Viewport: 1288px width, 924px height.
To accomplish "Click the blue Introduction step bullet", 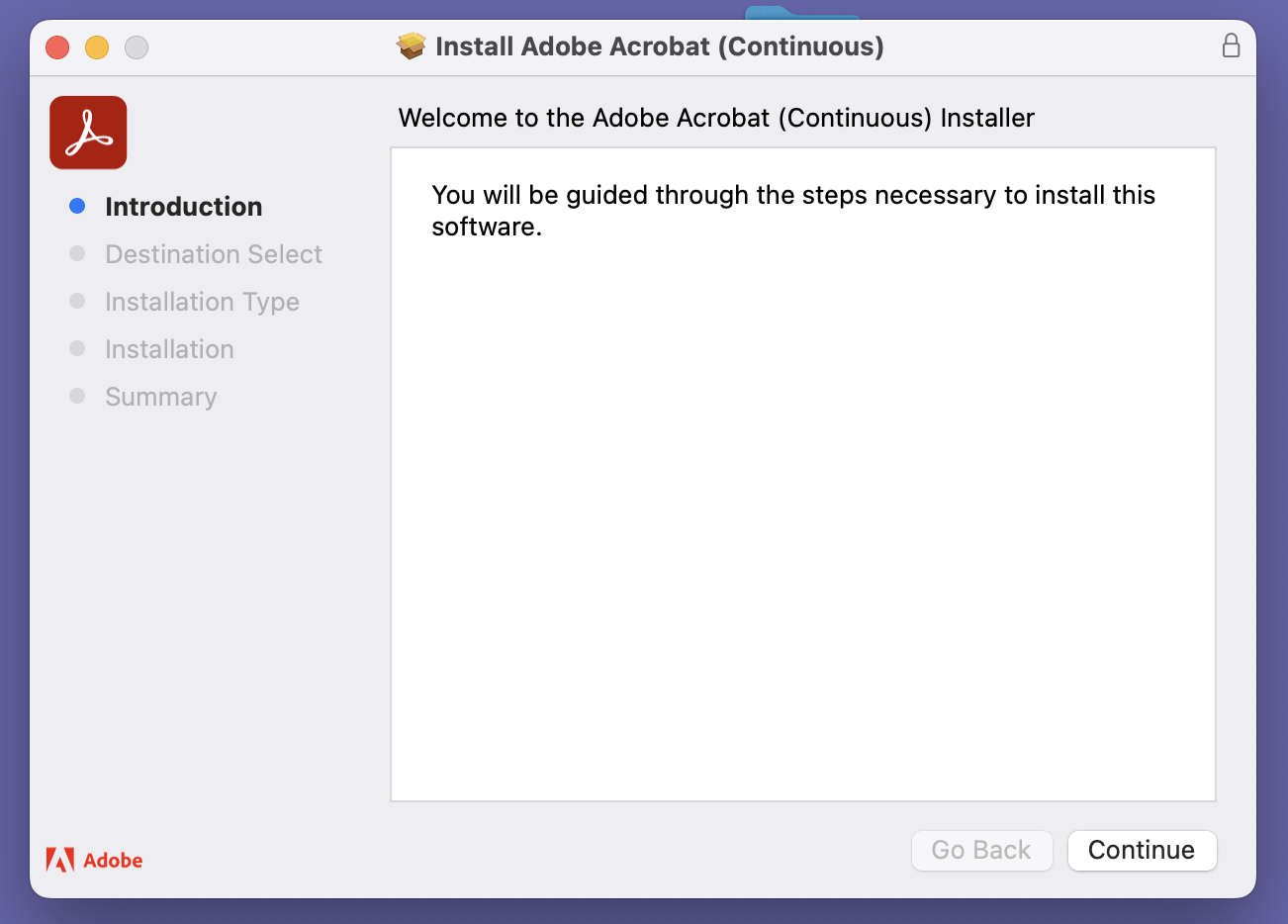I will (x=77, y=206).
